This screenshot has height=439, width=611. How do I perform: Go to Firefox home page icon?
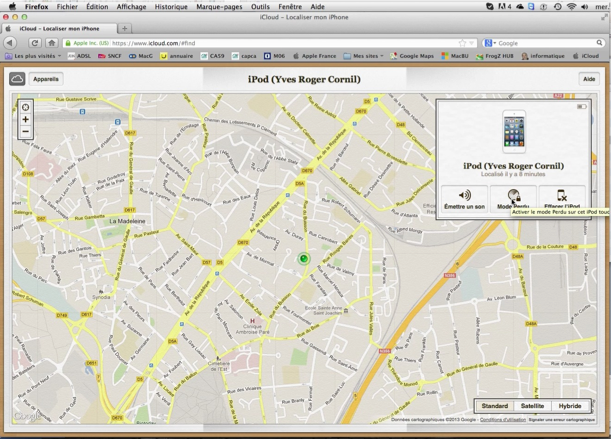pyautogui.click(x=51, y=43)
